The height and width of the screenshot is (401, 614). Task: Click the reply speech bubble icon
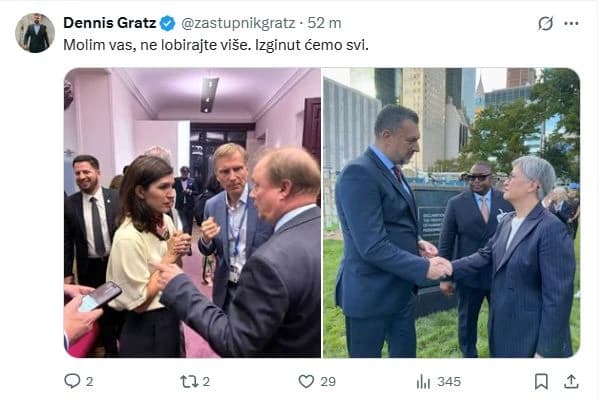[72, 381]
